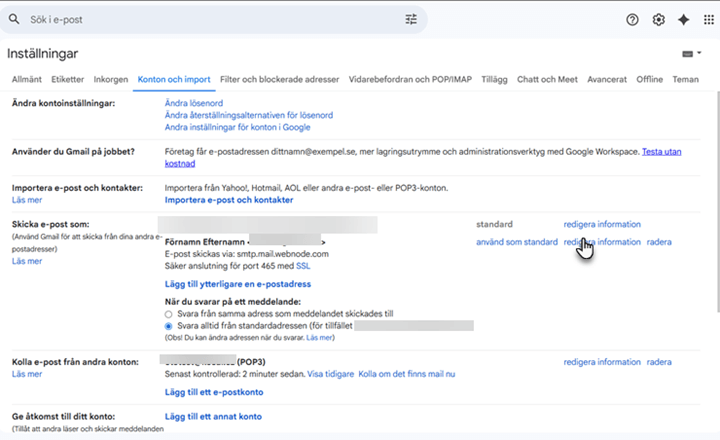Click 'Läs mer' under Importera e-post
The width and height of the screenshot is (720, 440).
27,200
